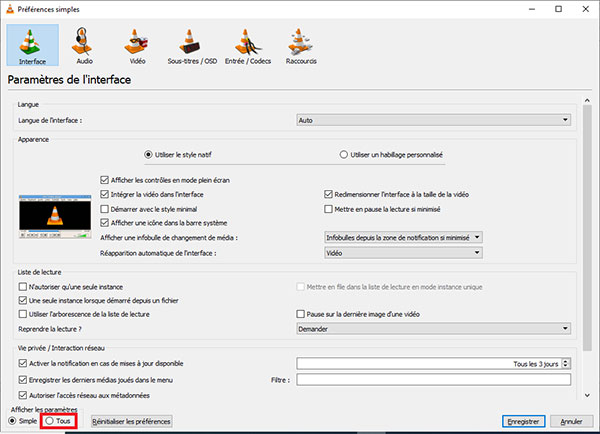Open the Audio preferences category
This screenshot has width=600, height=434.
[x=82, y=45]
